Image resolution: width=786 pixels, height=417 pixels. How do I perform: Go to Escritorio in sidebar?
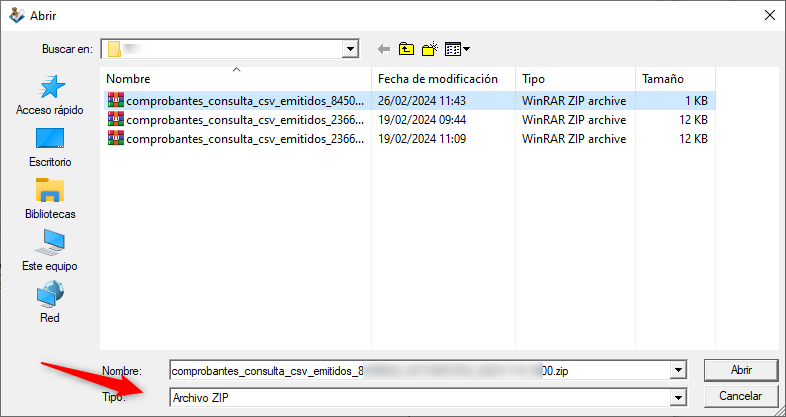click(49, 147)
